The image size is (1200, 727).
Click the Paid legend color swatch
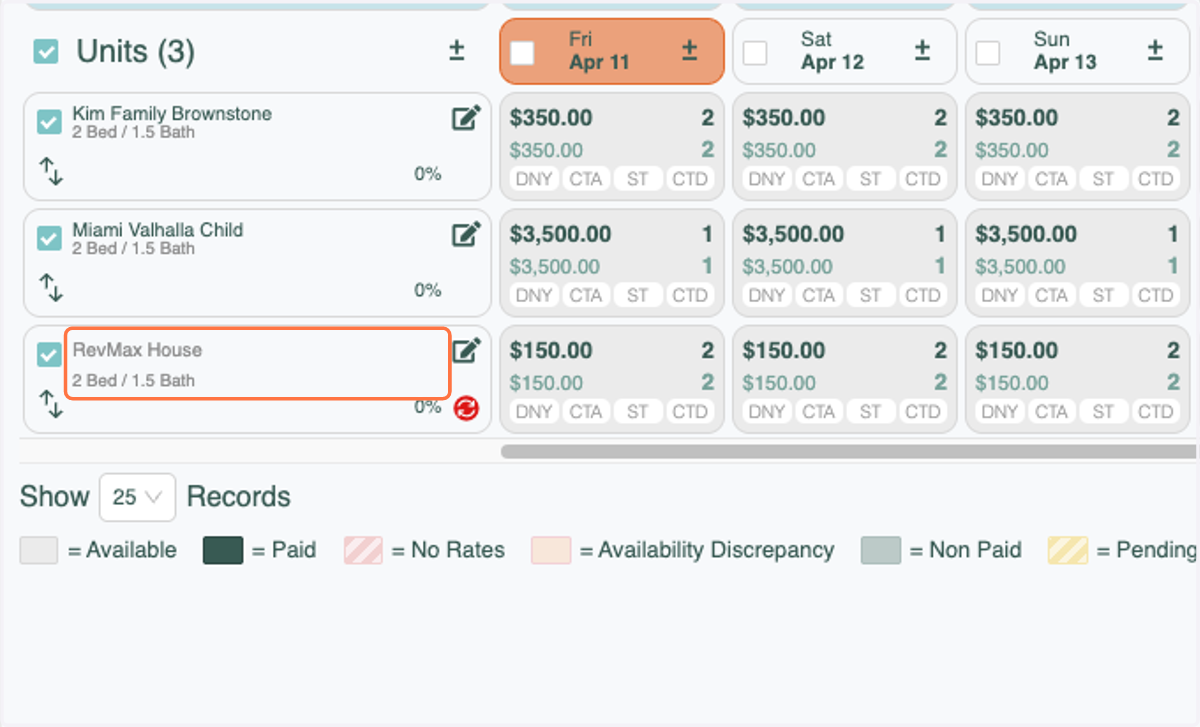pos(223,550)
